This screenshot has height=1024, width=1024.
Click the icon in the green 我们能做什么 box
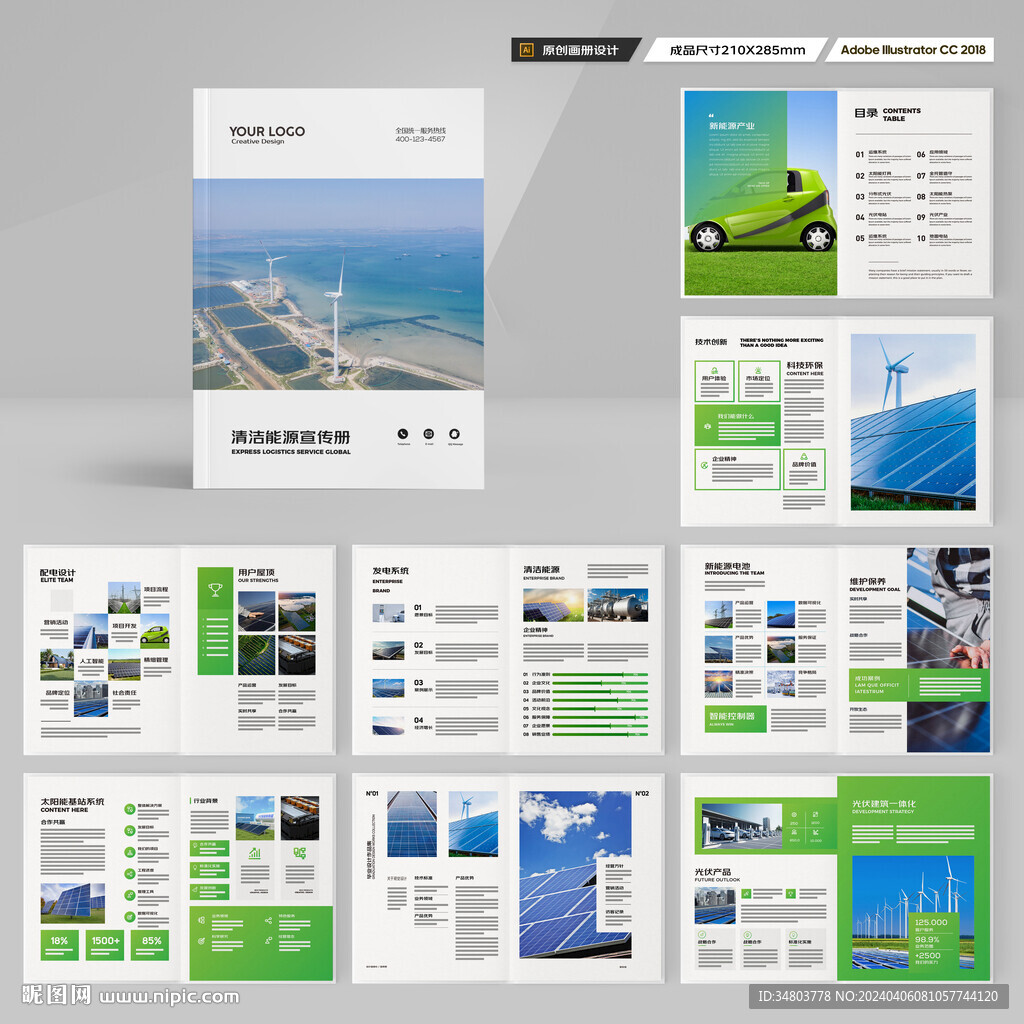[x=707, y=426]
